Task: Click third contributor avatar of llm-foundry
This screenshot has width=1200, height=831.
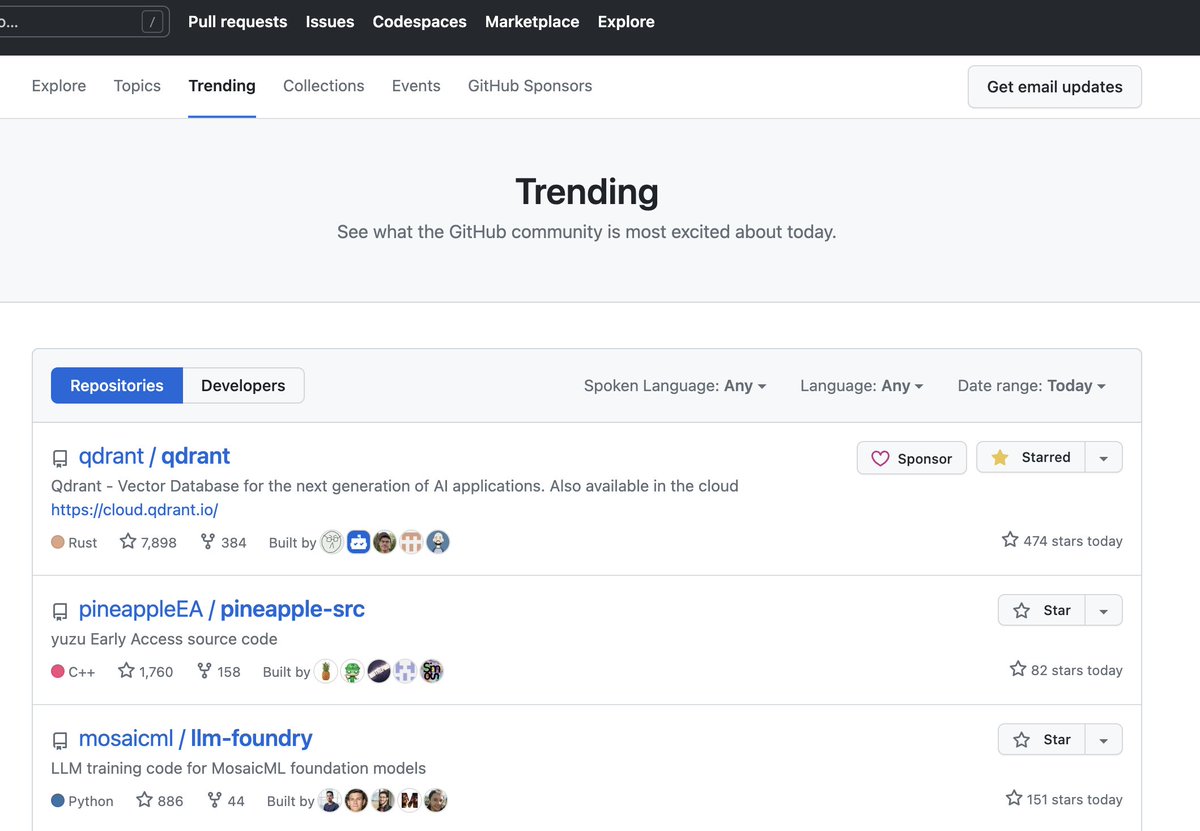Action: [382, 800]
